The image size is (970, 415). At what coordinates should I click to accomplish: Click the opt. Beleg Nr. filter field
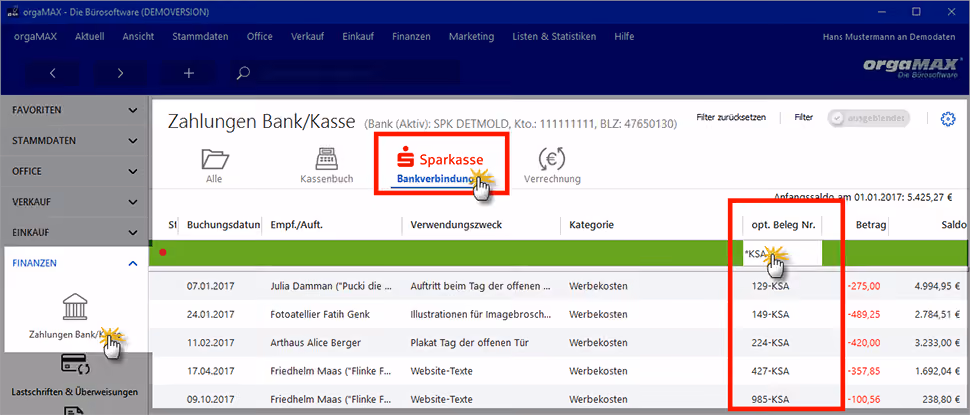click(783, 254)
